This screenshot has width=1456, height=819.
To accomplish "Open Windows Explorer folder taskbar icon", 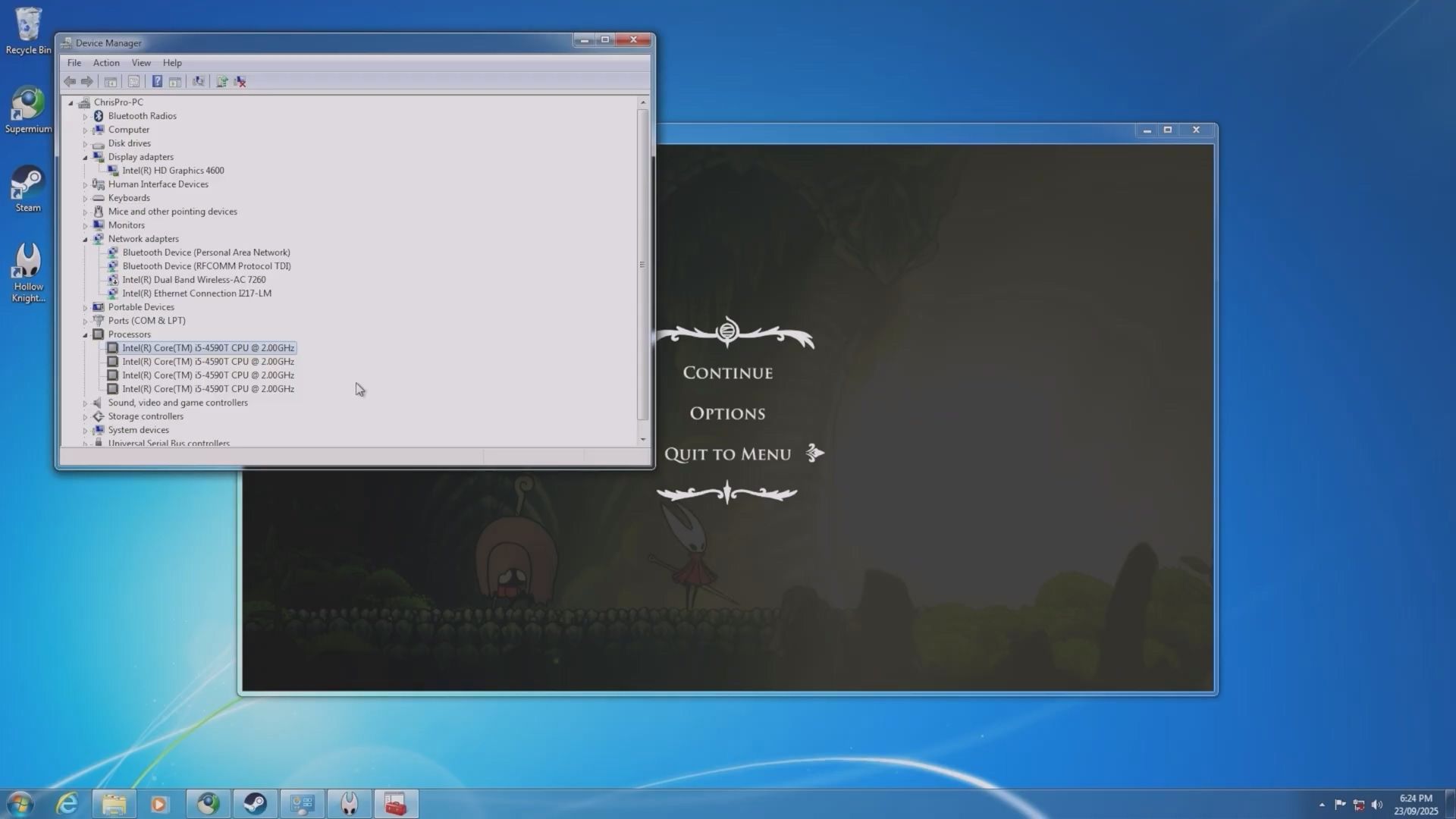I will pyautogui.click(x=115, y=804).
